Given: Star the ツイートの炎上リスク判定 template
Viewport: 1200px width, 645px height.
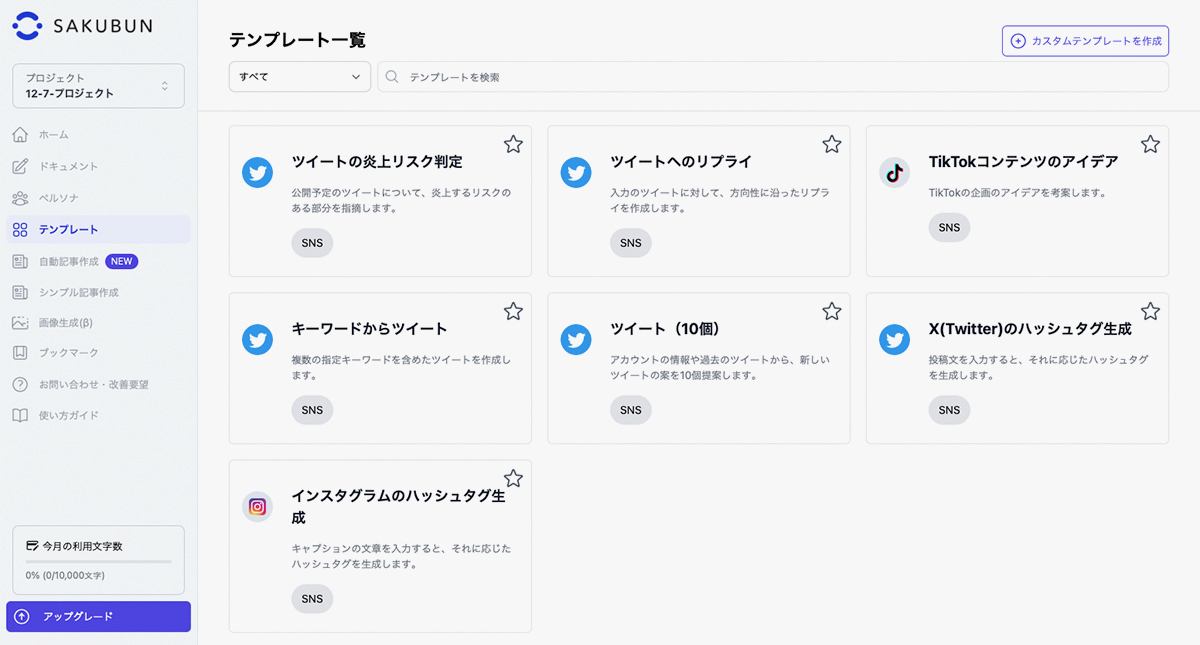Looking at the screenshot, I should point(513,144).
